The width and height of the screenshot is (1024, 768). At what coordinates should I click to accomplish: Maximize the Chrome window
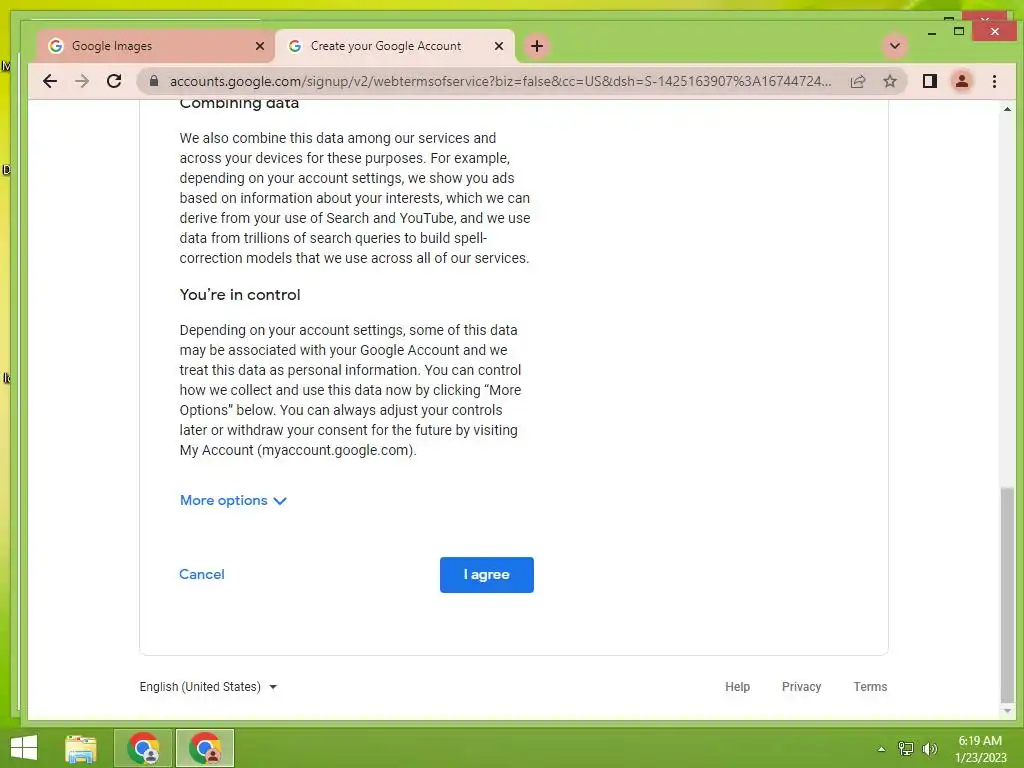coord(959,31)
